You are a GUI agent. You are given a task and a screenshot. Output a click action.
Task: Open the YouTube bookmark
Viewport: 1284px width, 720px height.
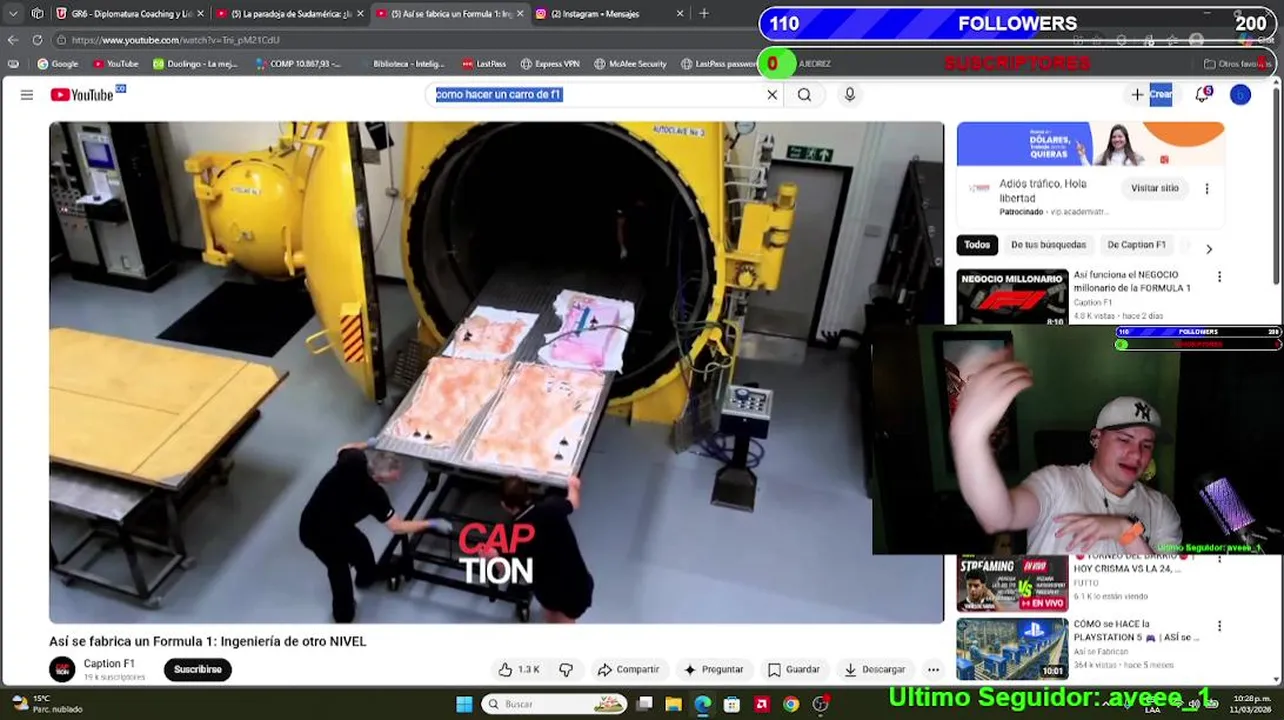(x=115, y=64)
